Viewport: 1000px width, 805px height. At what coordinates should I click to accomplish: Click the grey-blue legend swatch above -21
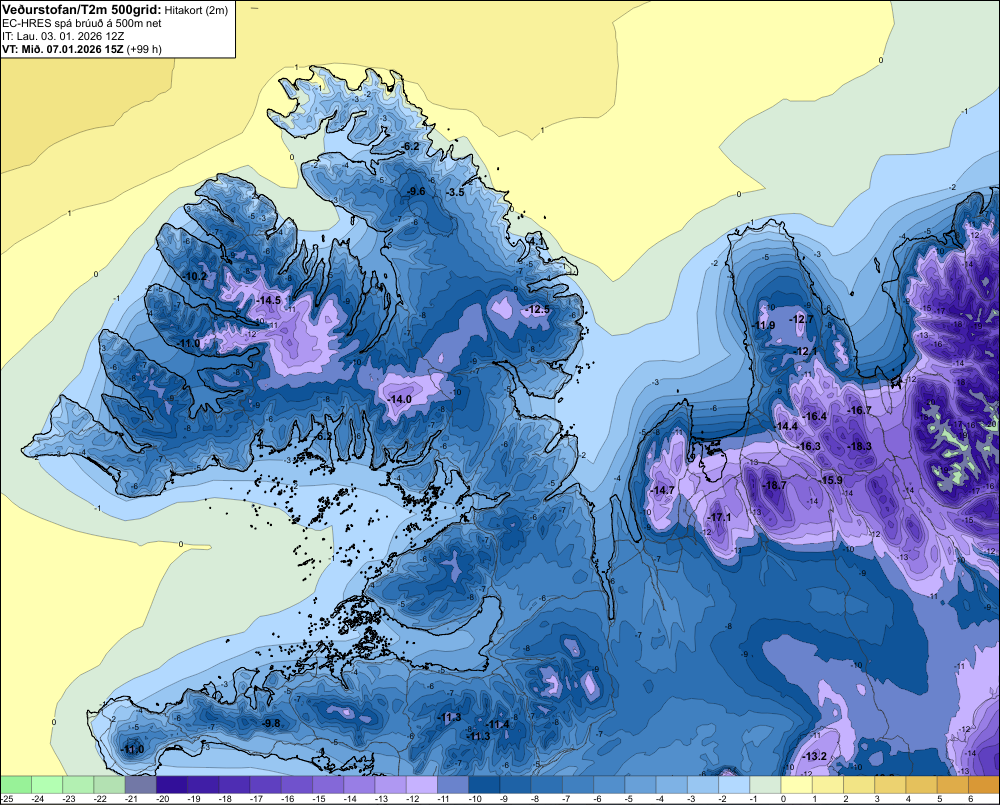click(x=140, y=784)
